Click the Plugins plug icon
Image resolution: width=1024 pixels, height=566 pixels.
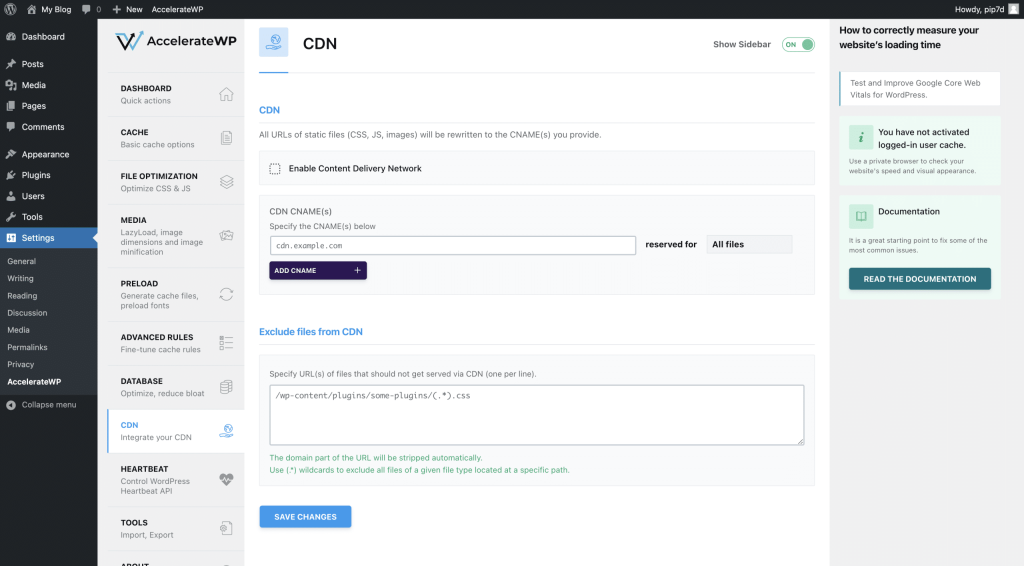11,175
